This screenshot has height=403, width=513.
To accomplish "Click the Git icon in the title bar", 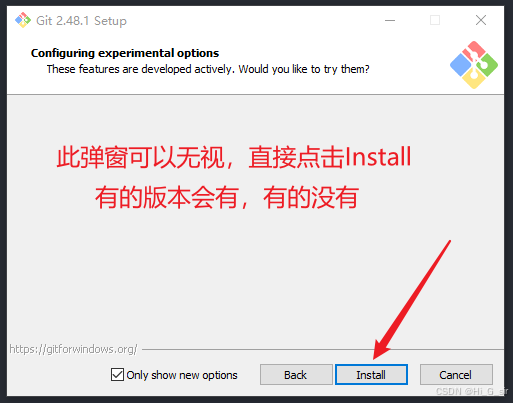I will [23, 20].
